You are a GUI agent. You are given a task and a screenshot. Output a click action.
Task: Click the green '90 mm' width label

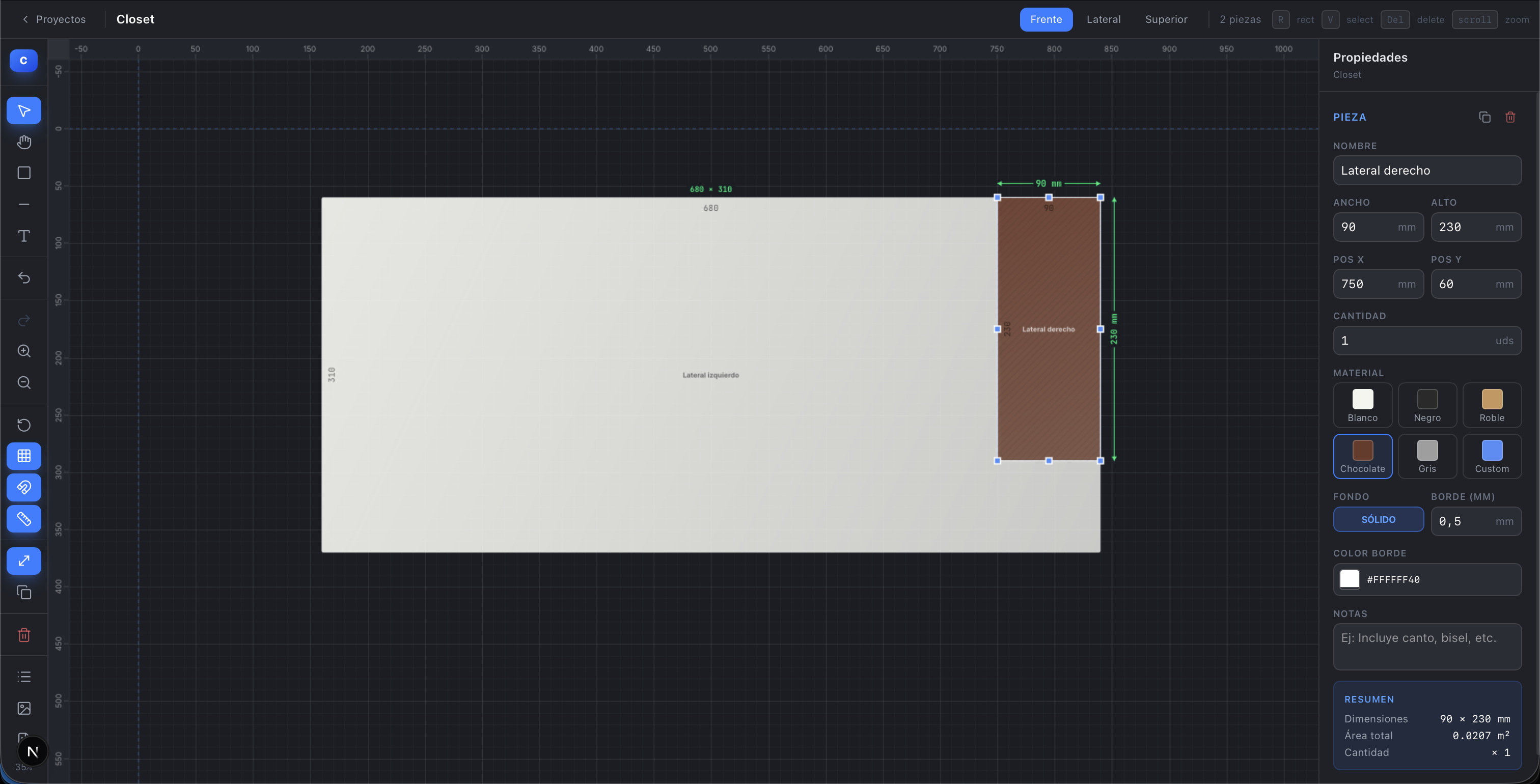[1049, 183]
